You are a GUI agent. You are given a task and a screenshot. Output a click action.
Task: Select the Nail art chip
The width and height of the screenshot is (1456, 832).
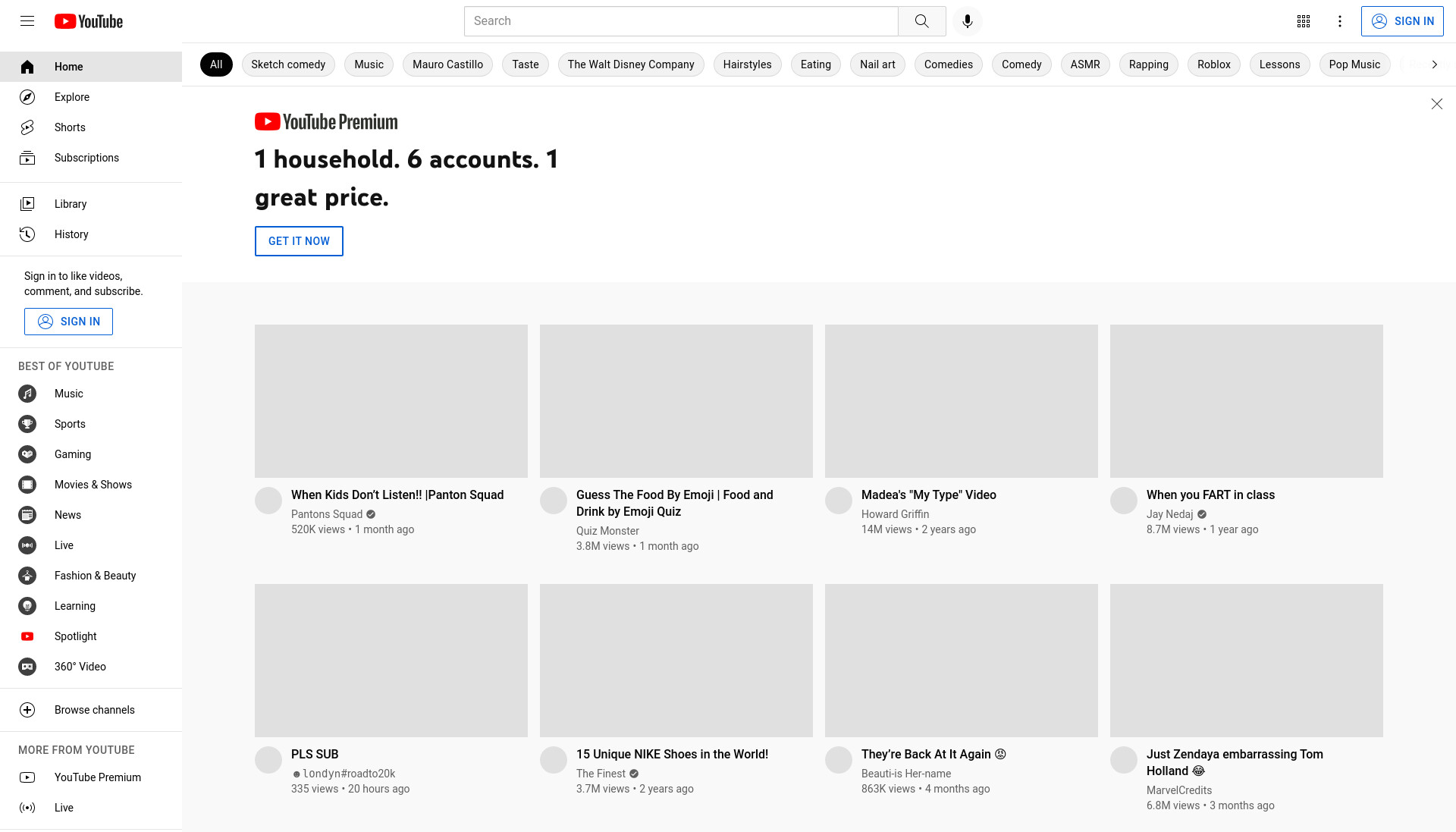pos(877,64)
